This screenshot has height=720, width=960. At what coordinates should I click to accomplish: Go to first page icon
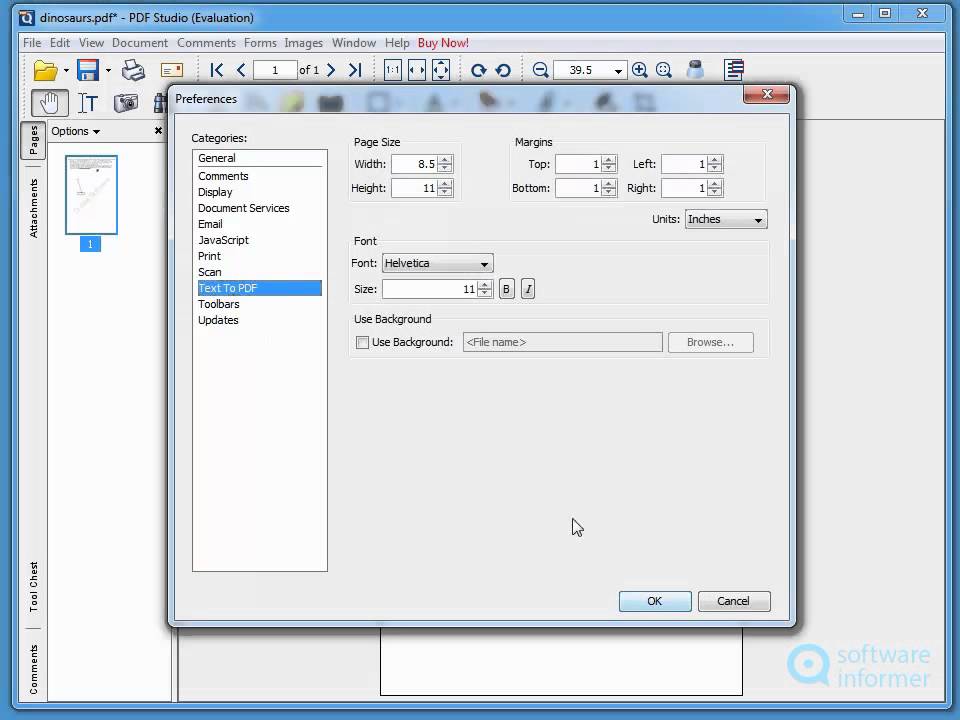216,70
